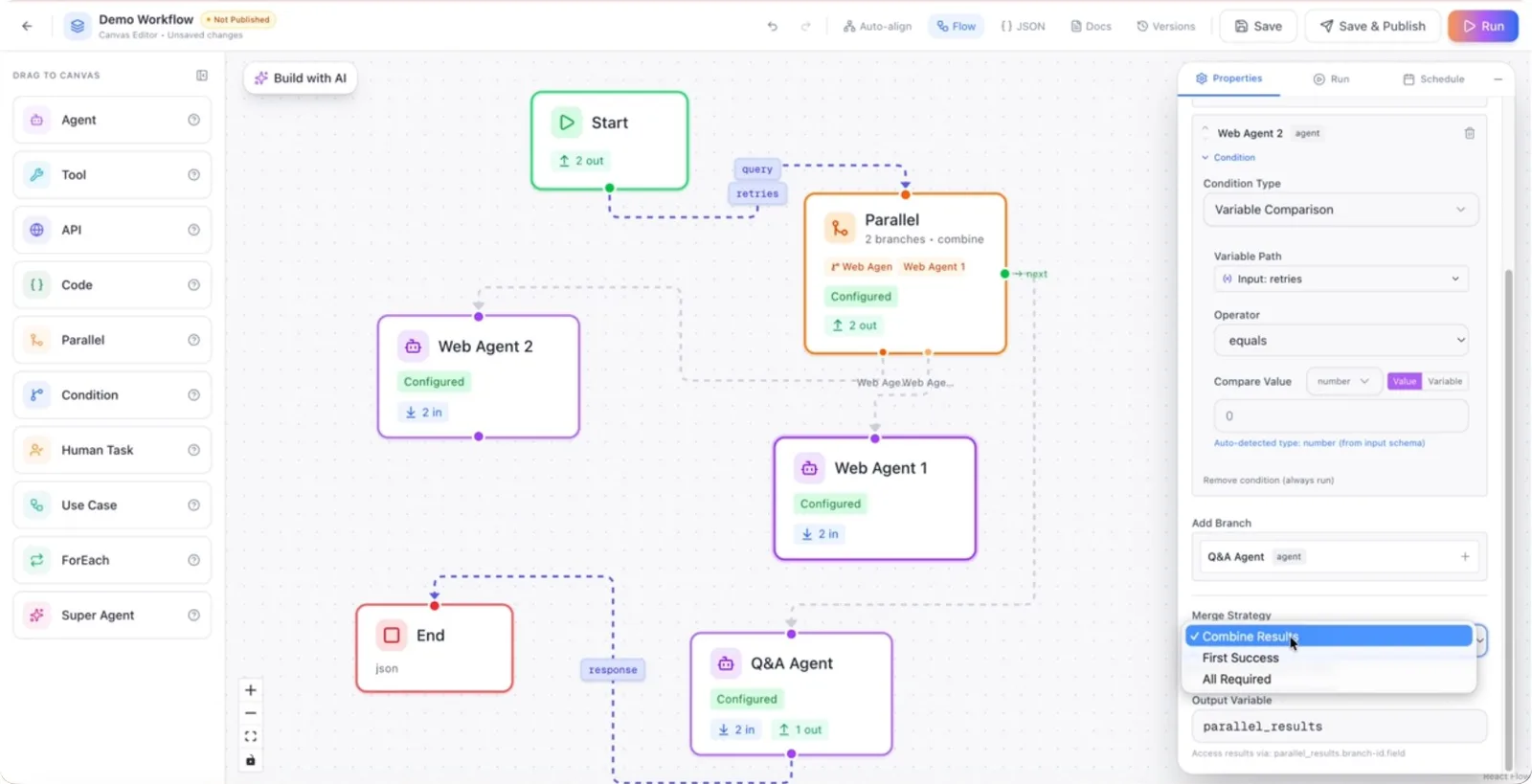The width and height of the screenshot is (1532, 784).
Task: Toggle Auto-align for the canvas
Action: click(x=877, y=26)
